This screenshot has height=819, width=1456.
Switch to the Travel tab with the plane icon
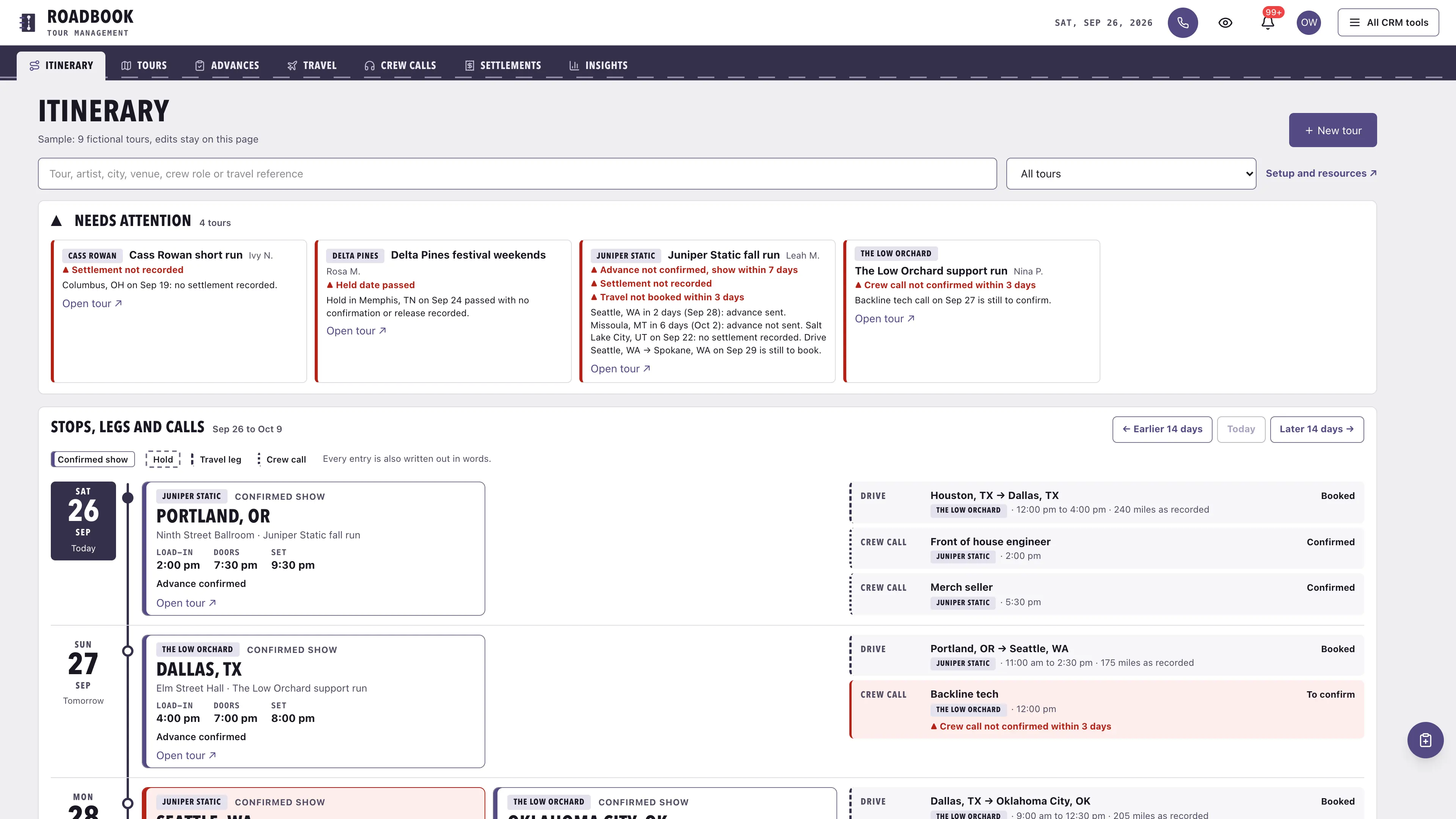[x=312, y=66]
